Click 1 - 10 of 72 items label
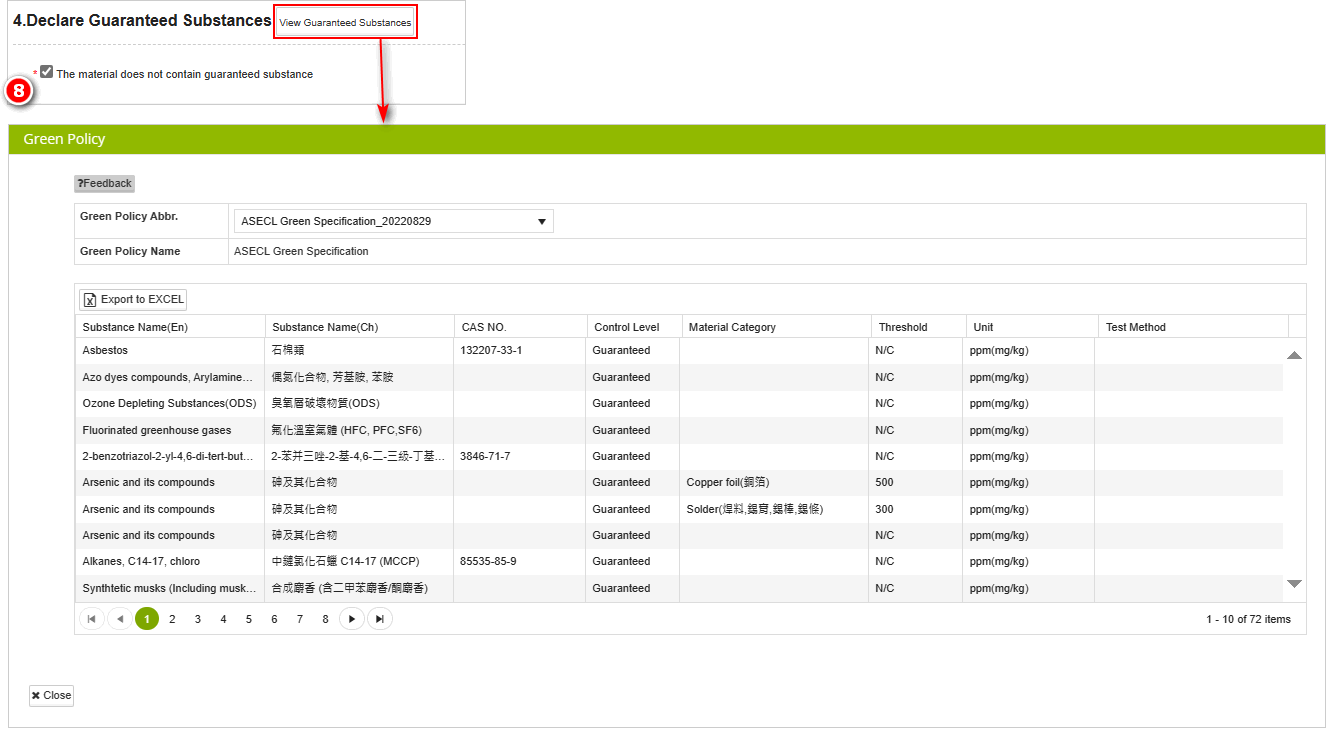Viewport: 1330px width, 730px height. pyautogui.click(x=1248, y=620)
